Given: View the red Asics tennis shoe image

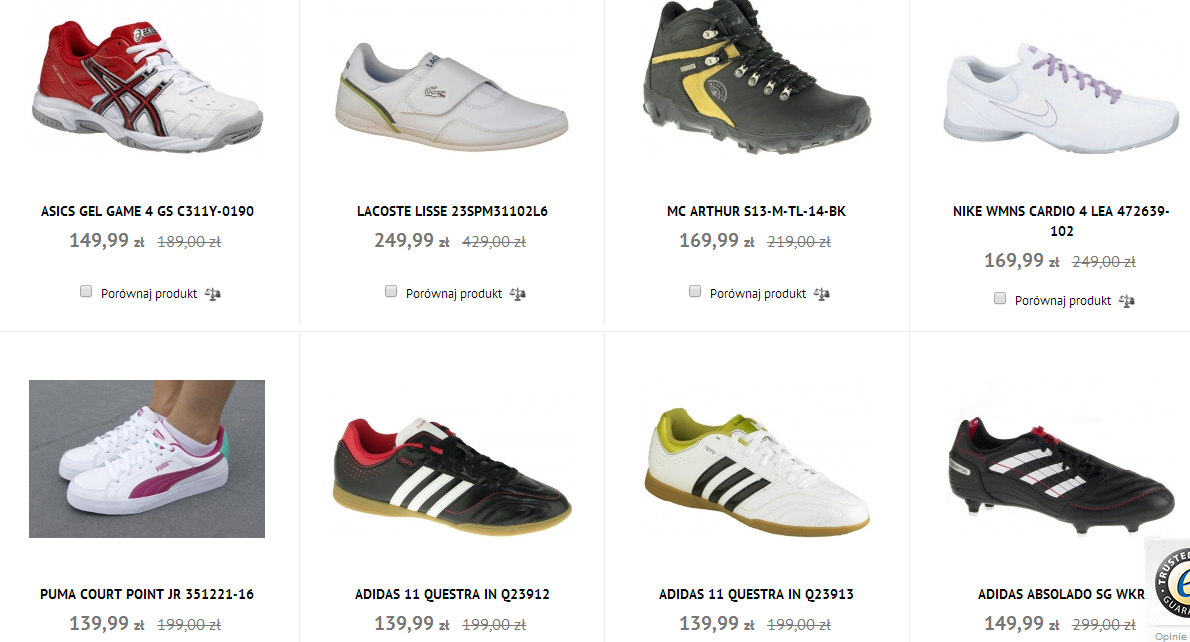Looking at the screenshot, I should click(x=147, y=85).
